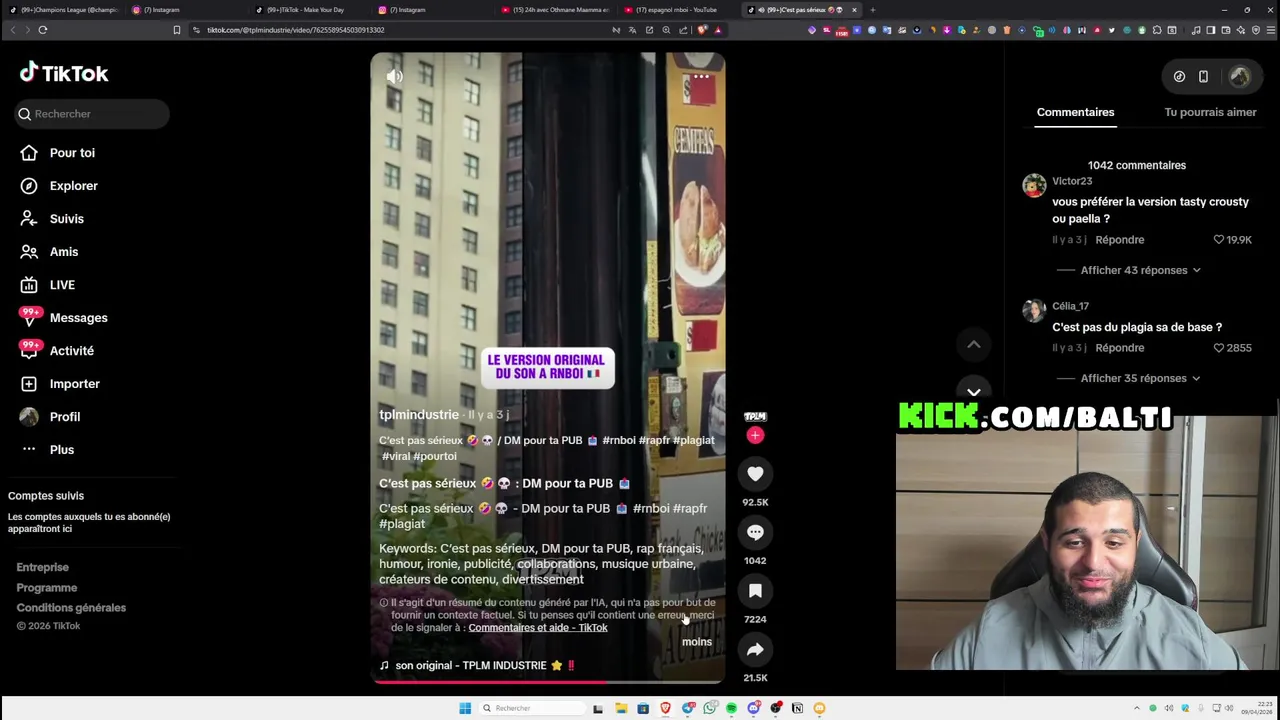Reload the page in browser
Screen dimensions: 1280x720
[x=43, y=30]
